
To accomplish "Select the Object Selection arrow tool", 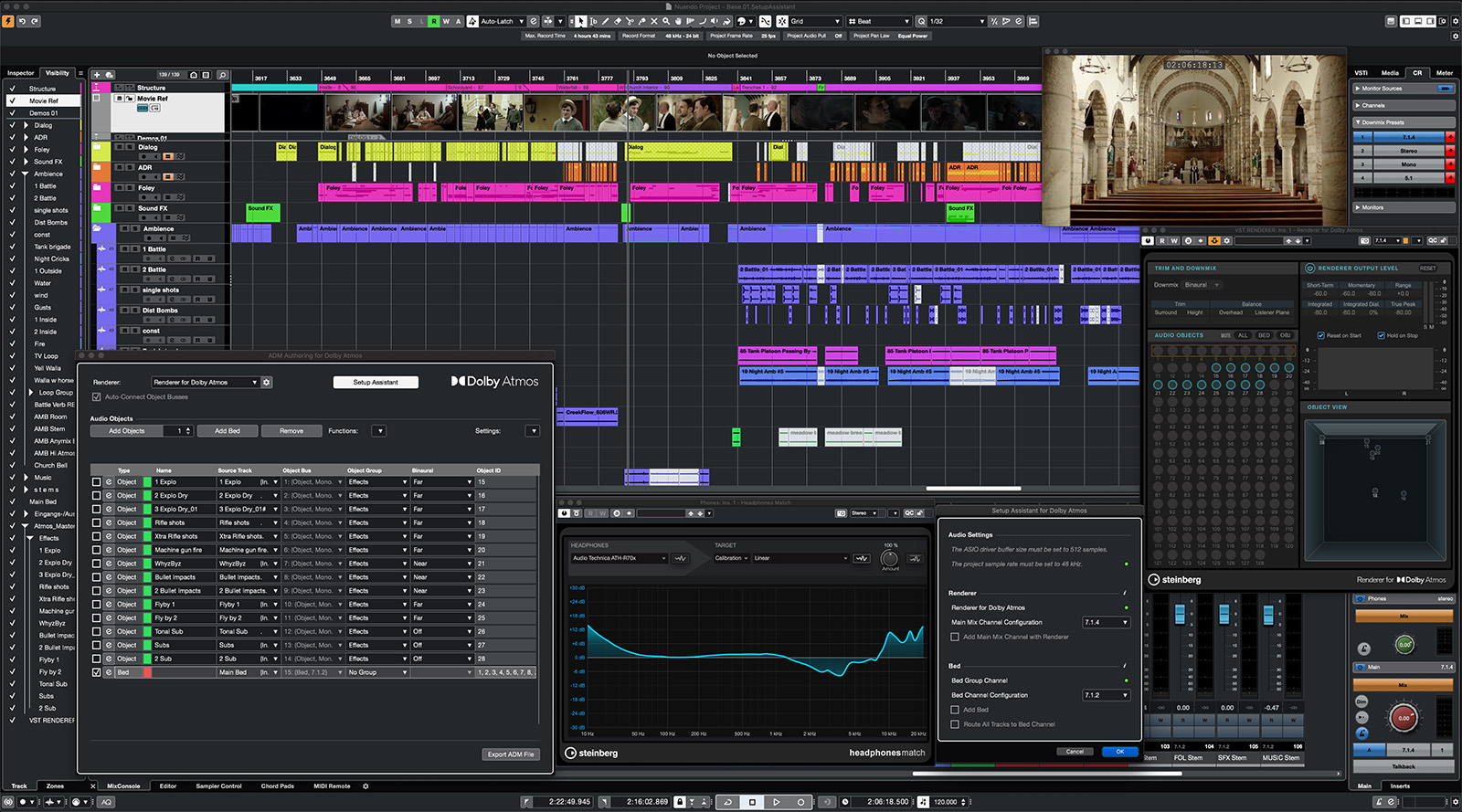I will 580,21.
